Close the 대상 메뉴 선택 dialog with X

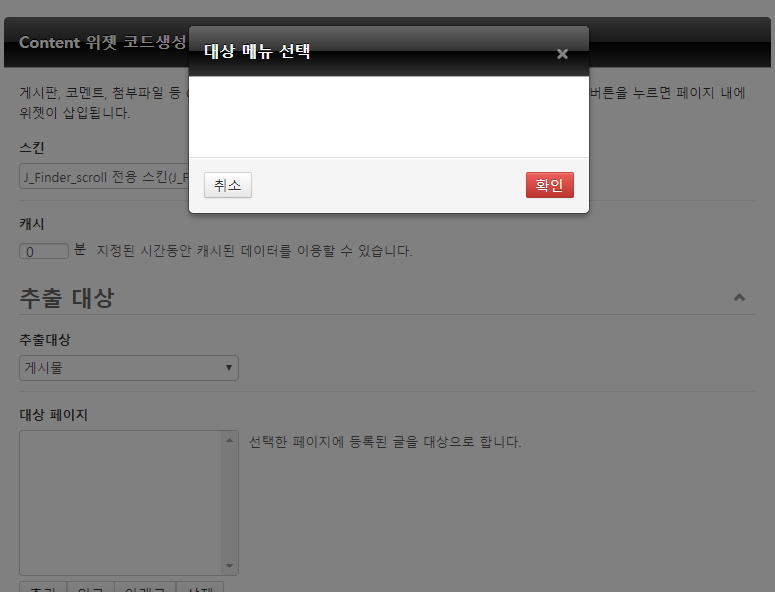tap(562, 54)
